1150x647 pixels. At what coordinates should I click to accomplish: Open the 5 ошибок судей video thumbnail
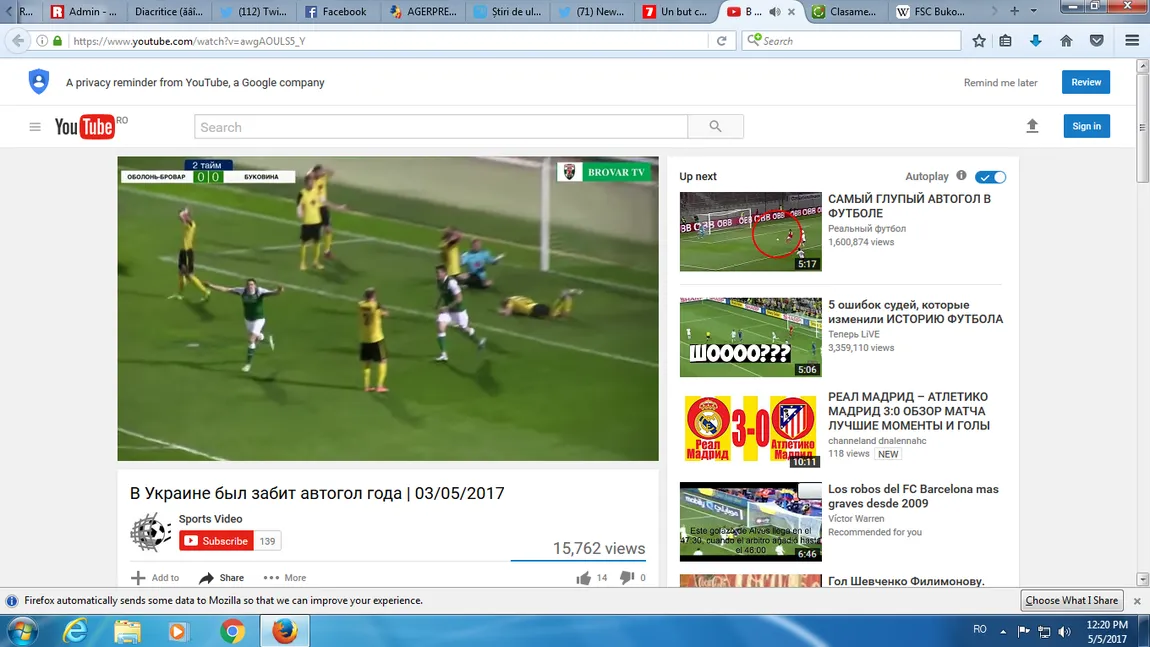tap(750, 337)
